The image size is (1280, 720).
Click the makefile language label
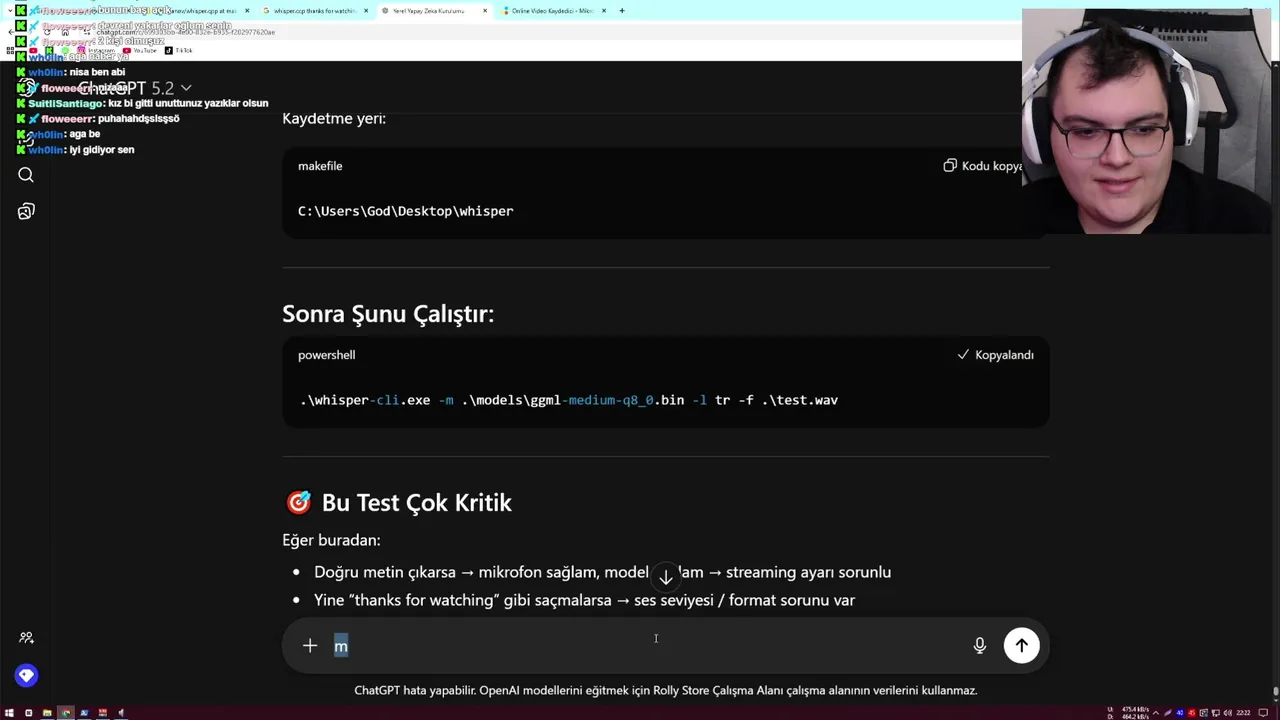320,166
